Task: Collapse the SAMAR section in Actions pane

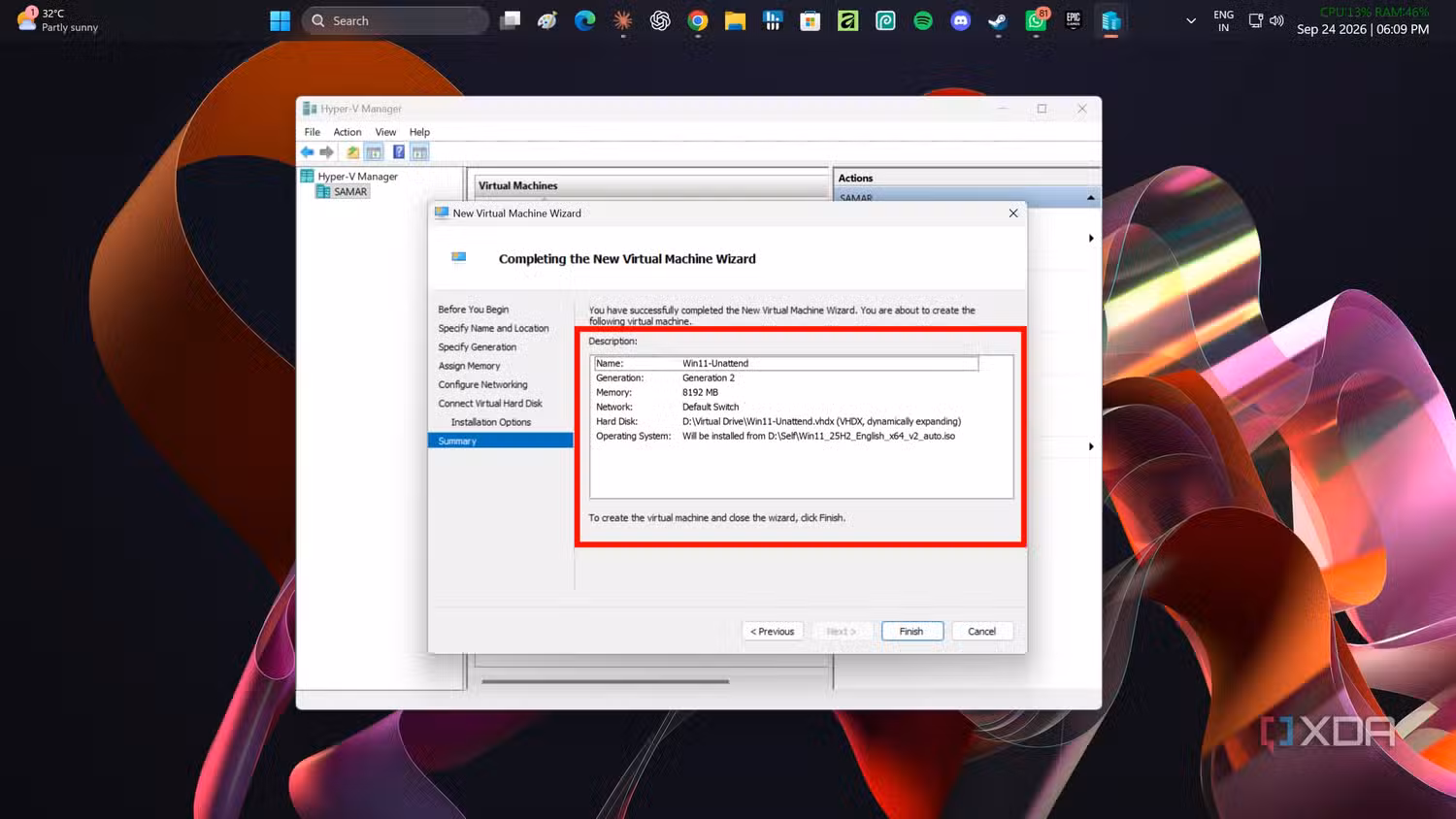Action: (1091, 198)
